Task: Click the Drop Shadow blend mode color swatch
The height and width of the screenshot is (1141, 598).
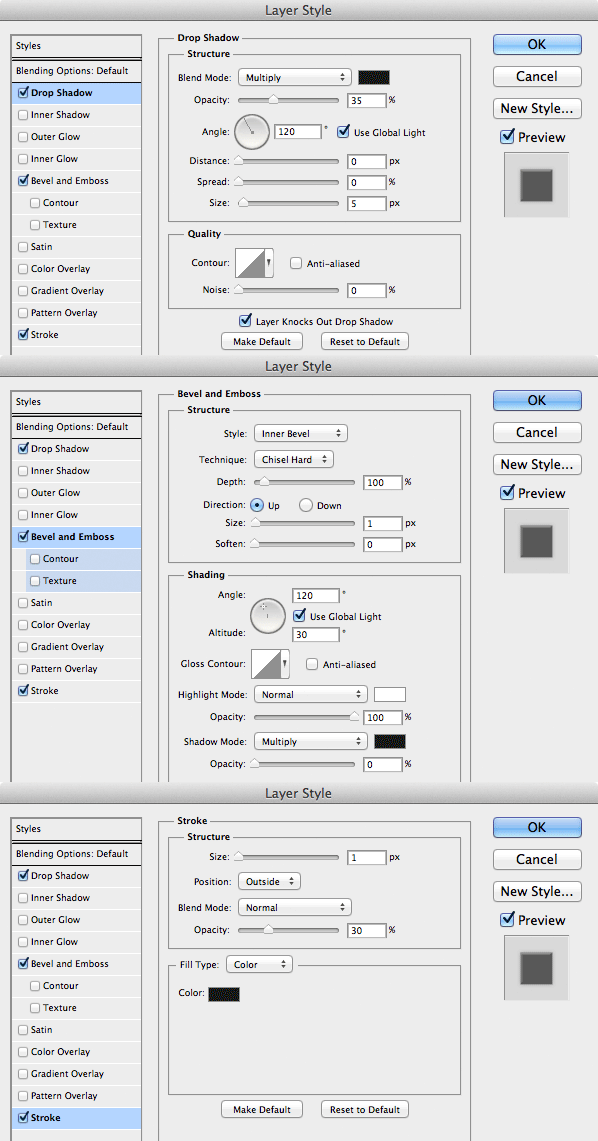Action: pos(374,77)
